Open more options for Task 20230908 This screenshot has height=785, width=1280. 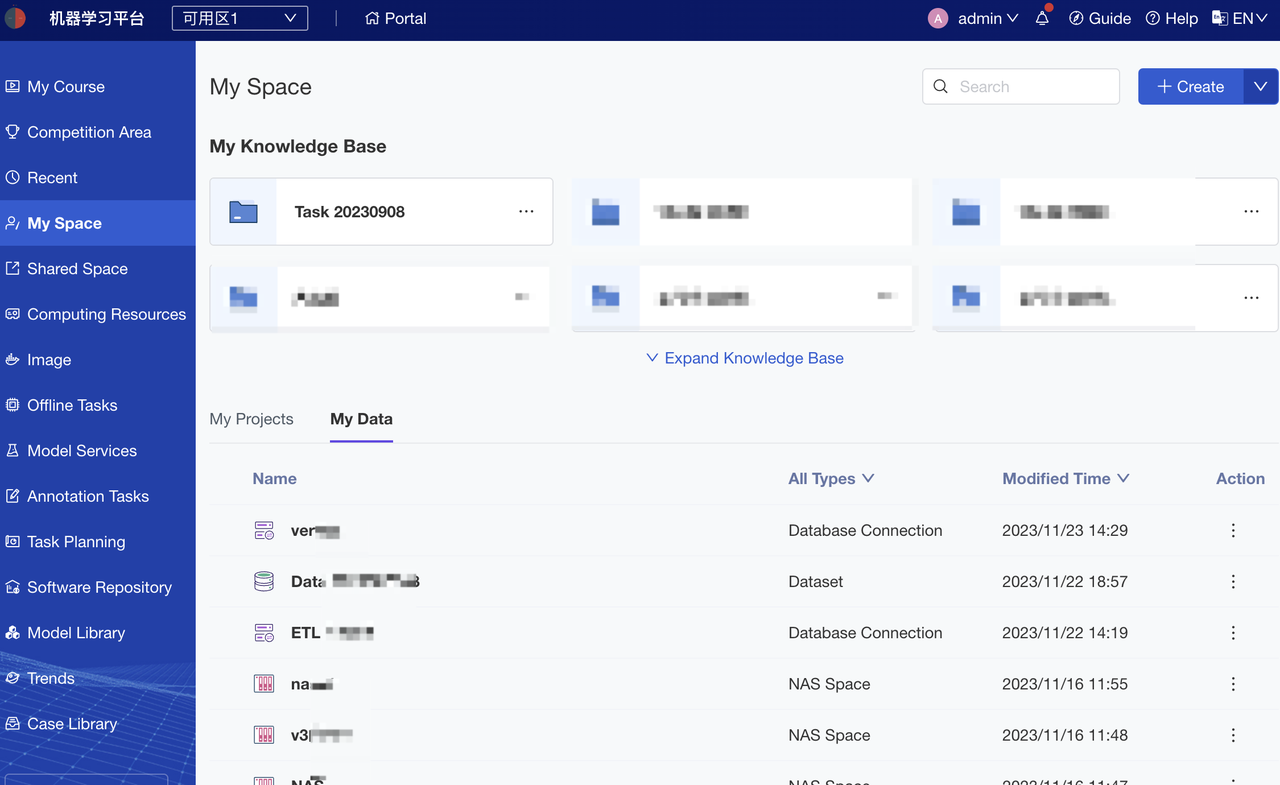[526, 212]
